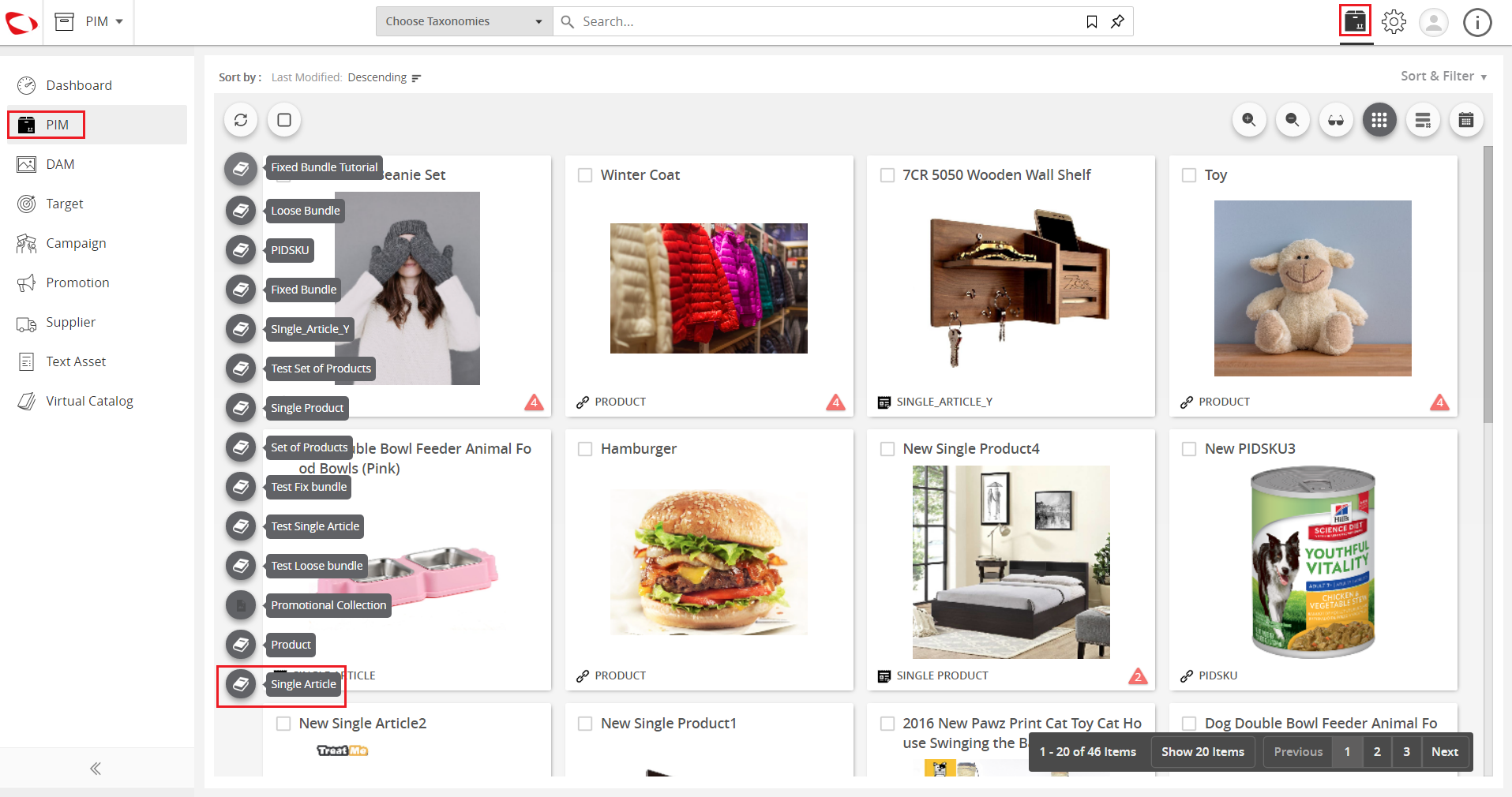This screenshot has height=797, width=1512.
Task: Create a Single Article item
Action: [241, 684]
